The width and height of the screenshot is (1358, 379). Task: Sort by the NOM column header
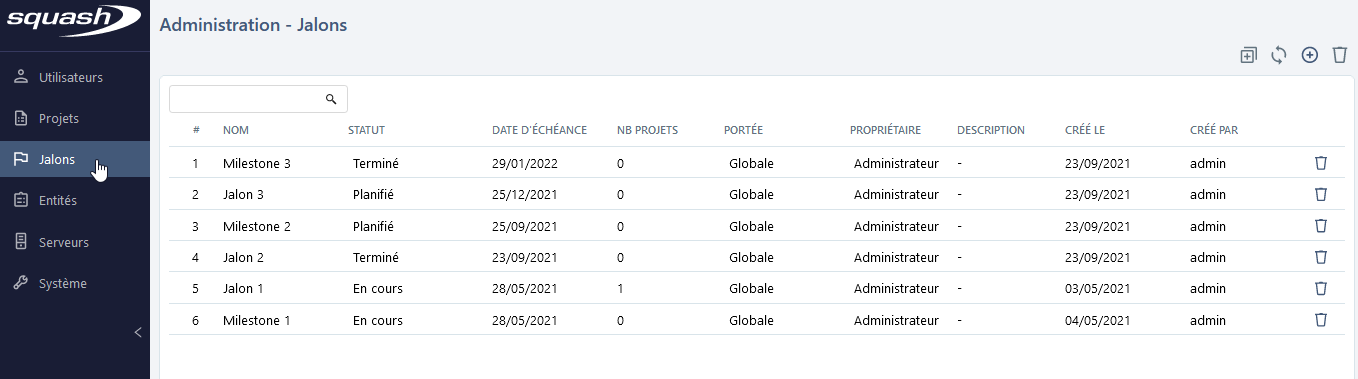pyautogui.click(x=235, y=130)
